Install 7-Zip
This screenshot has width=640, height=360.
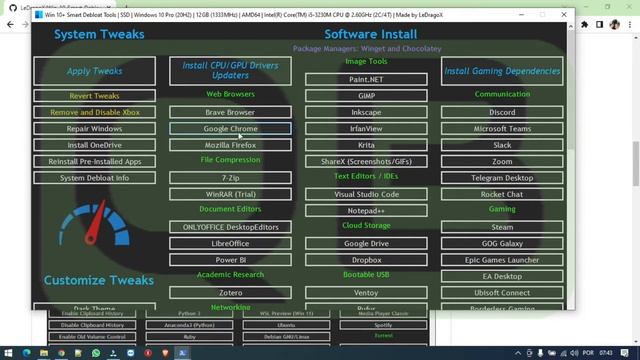[231, 178]
